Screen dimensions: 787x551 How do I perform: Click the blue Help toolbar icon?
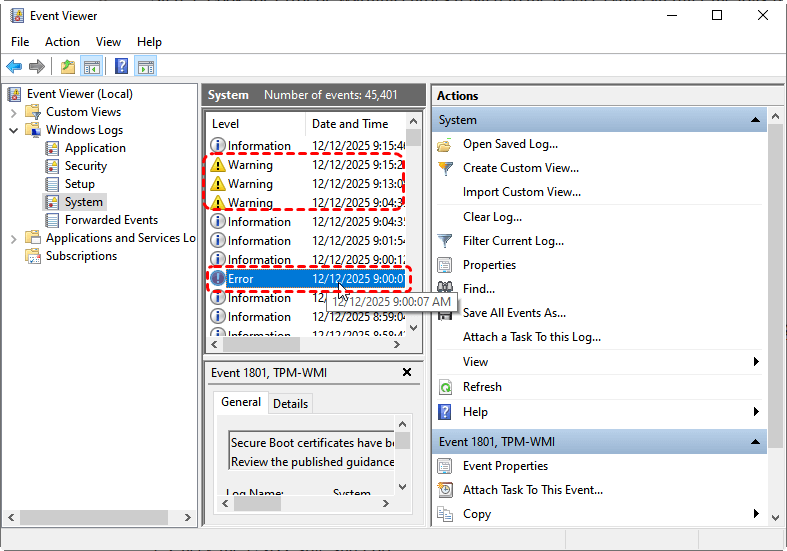[x=120, y=67]
